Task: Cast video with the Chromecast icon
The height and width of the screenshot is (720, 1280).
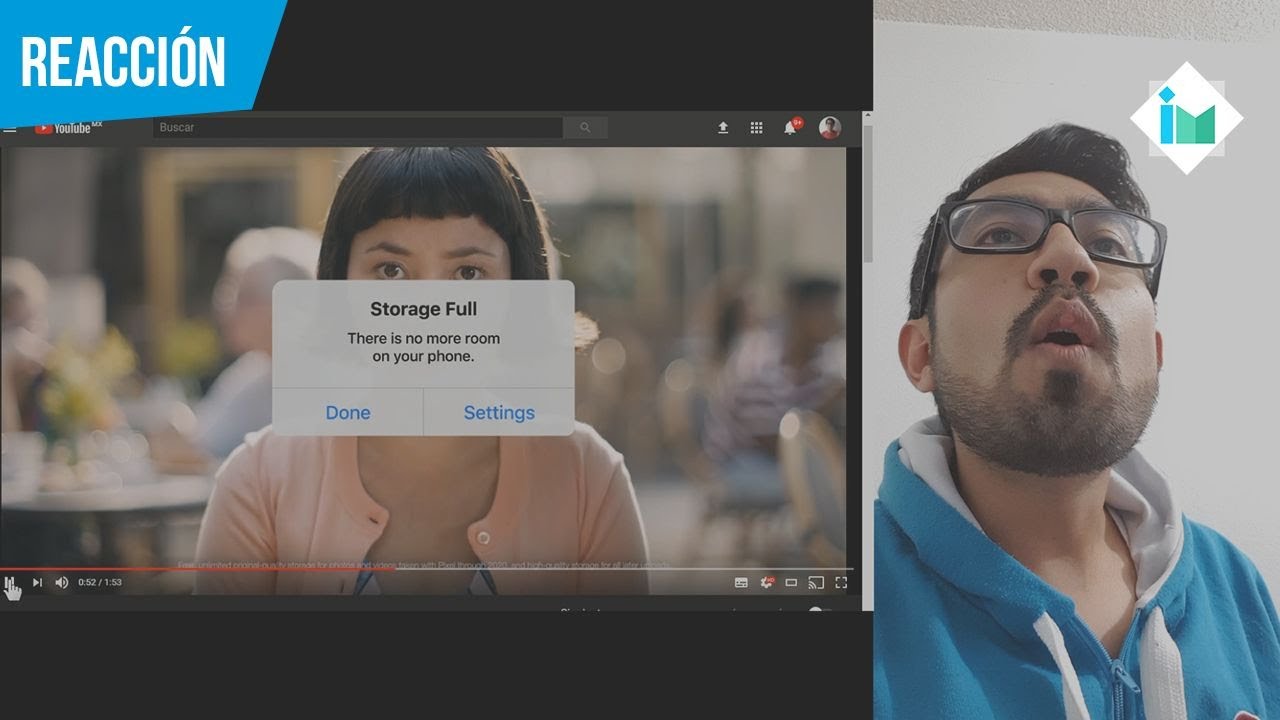Action: click(x=816, y=582)
